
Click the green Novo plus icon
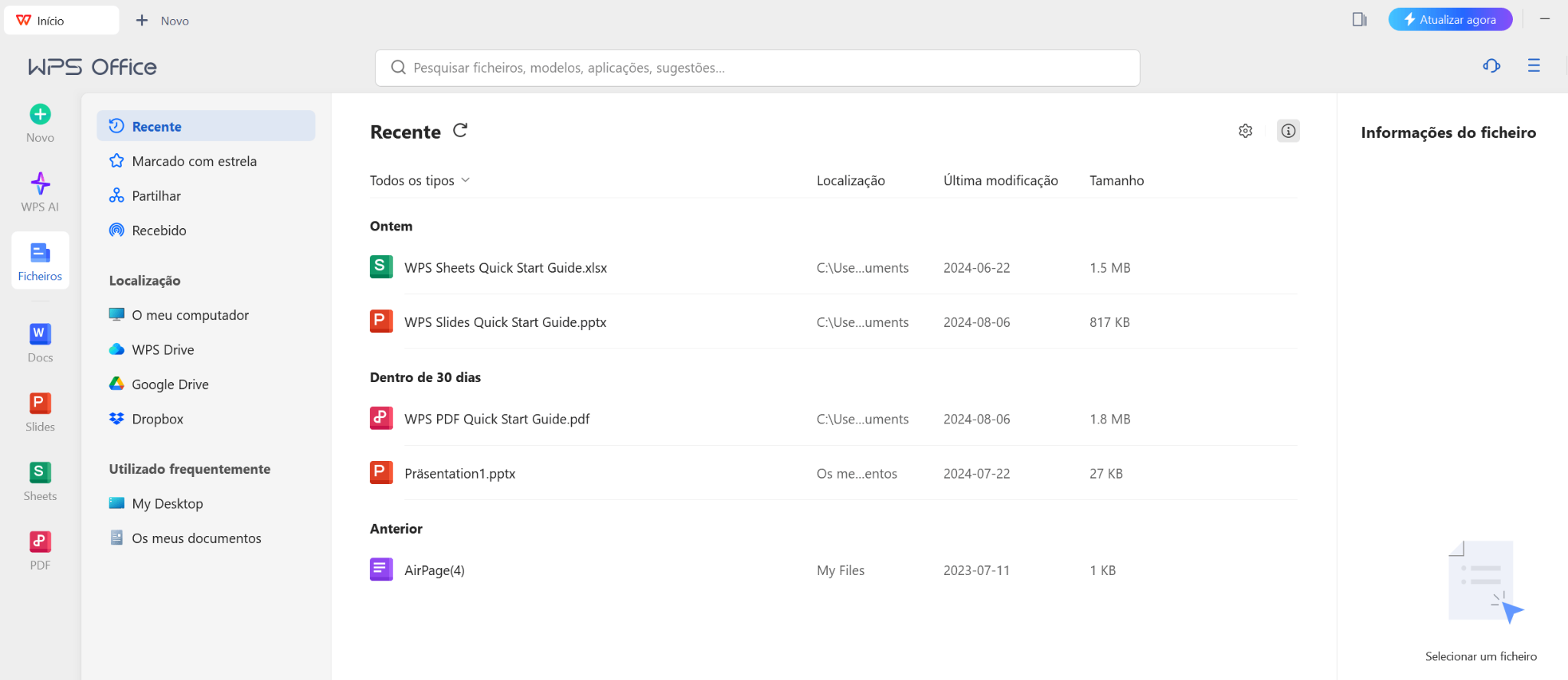click(40, 115)
